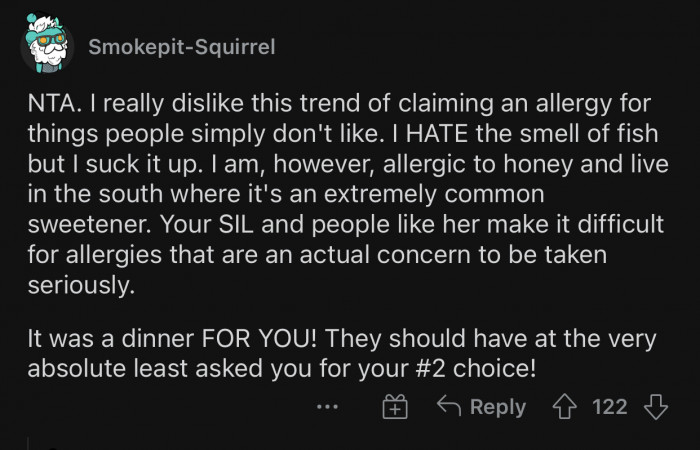Open the three-dot more options menu
This screenshot has height=450, width=700.
coord(327,407)
